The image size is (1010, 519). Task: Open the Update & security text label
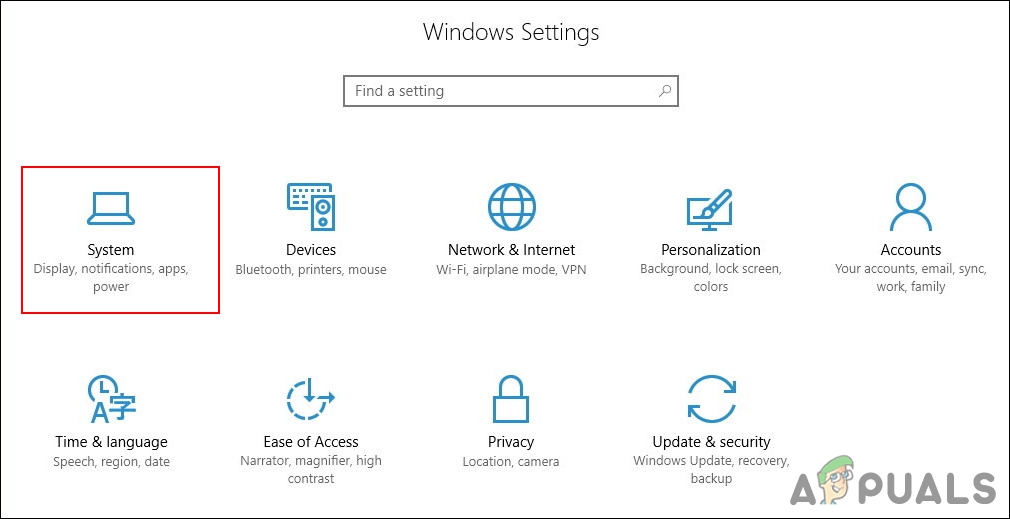point(711,442)
